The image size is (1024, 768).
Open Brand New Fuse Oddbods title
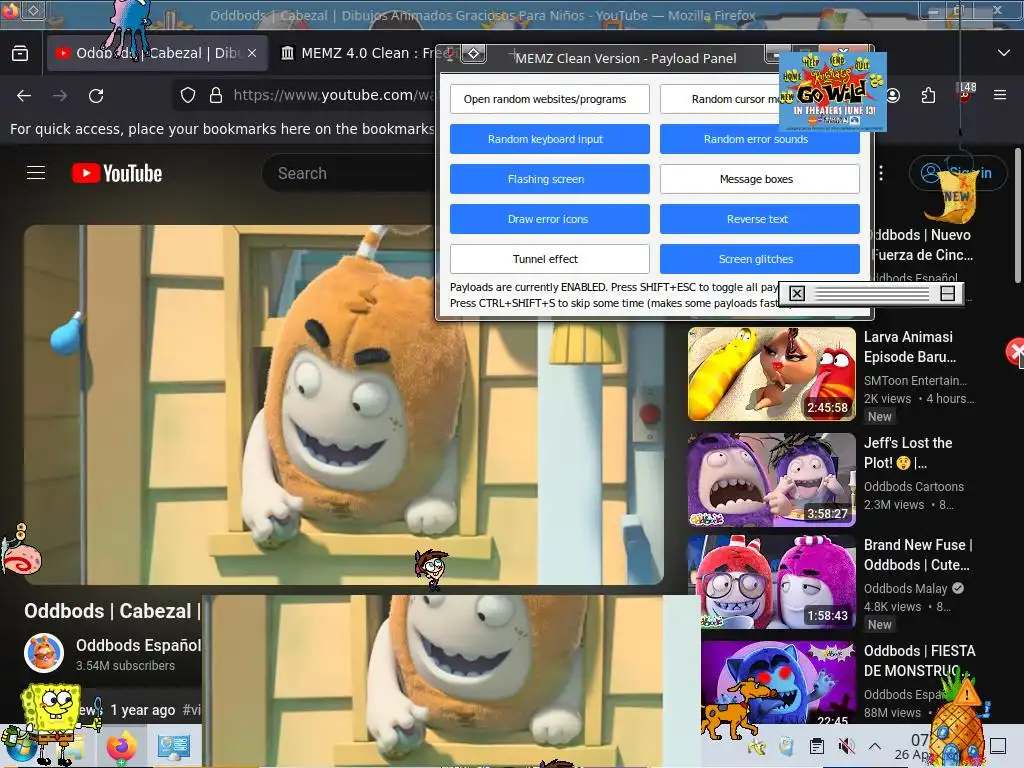point(918,554)
